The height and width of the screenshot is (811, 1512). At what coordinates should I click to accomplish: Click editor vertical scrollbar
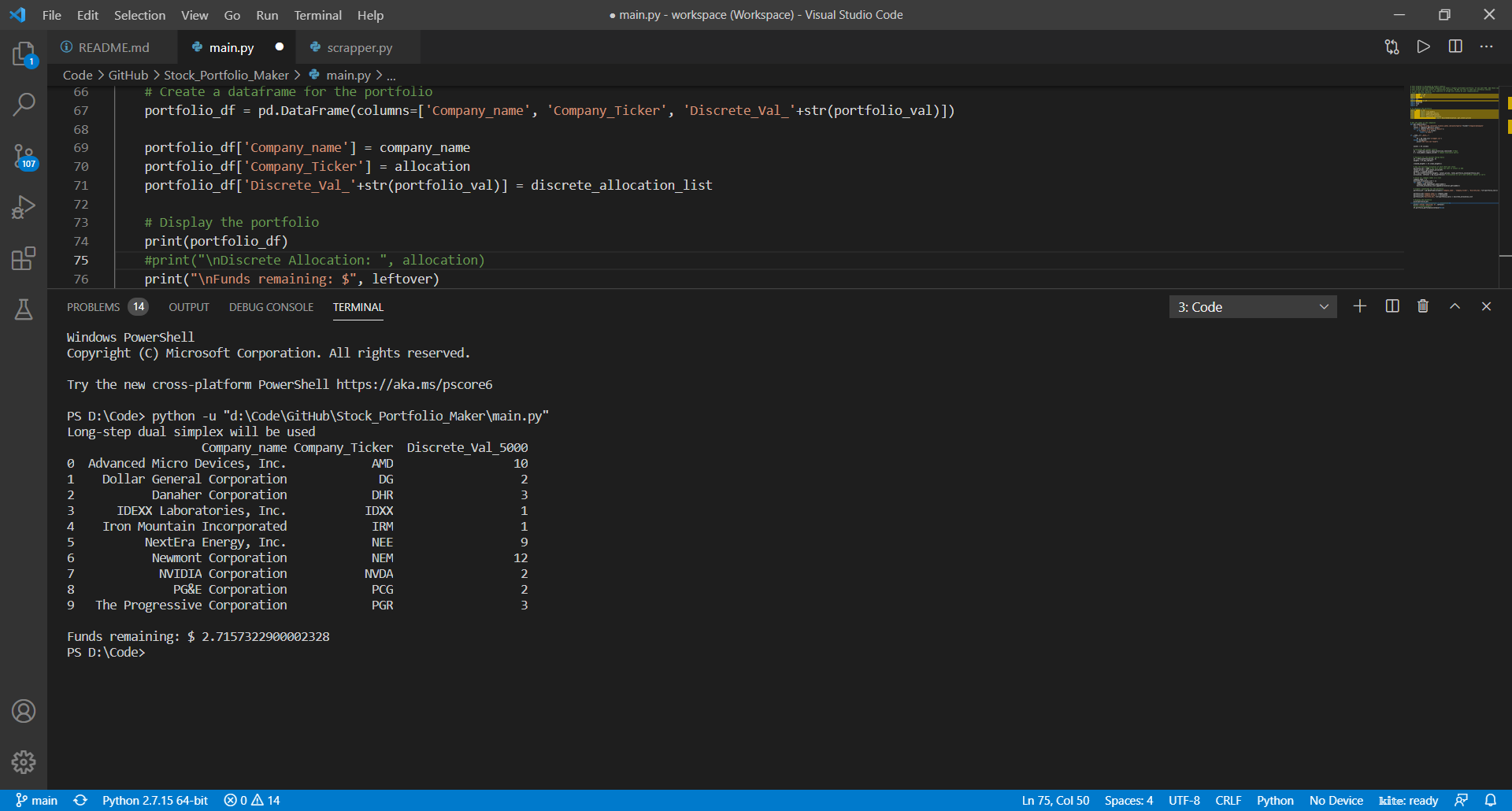pos(1505,187)
